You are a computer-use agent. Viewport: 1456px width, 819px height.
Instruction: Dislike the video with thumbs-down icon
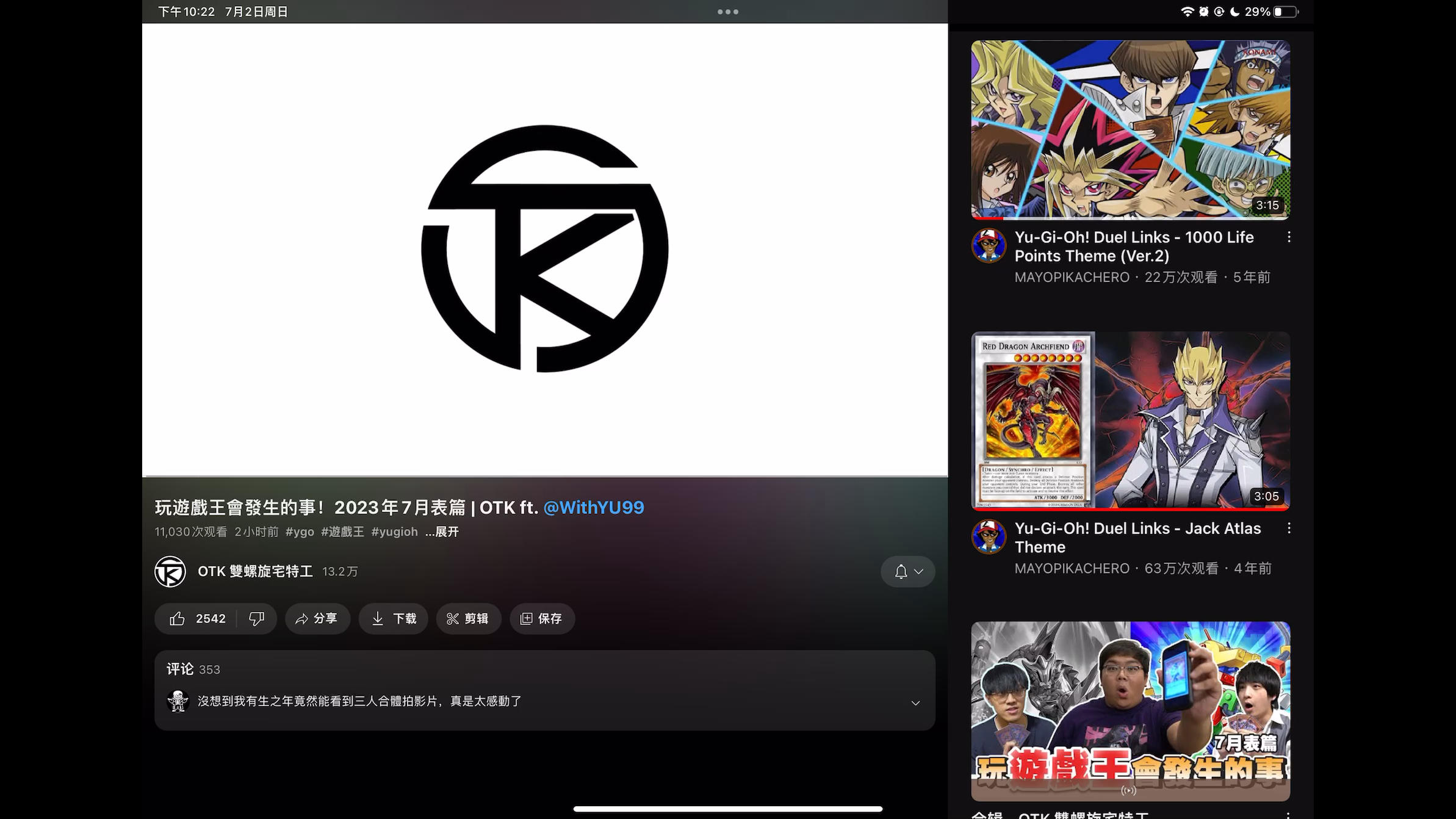tap(256, 619)
